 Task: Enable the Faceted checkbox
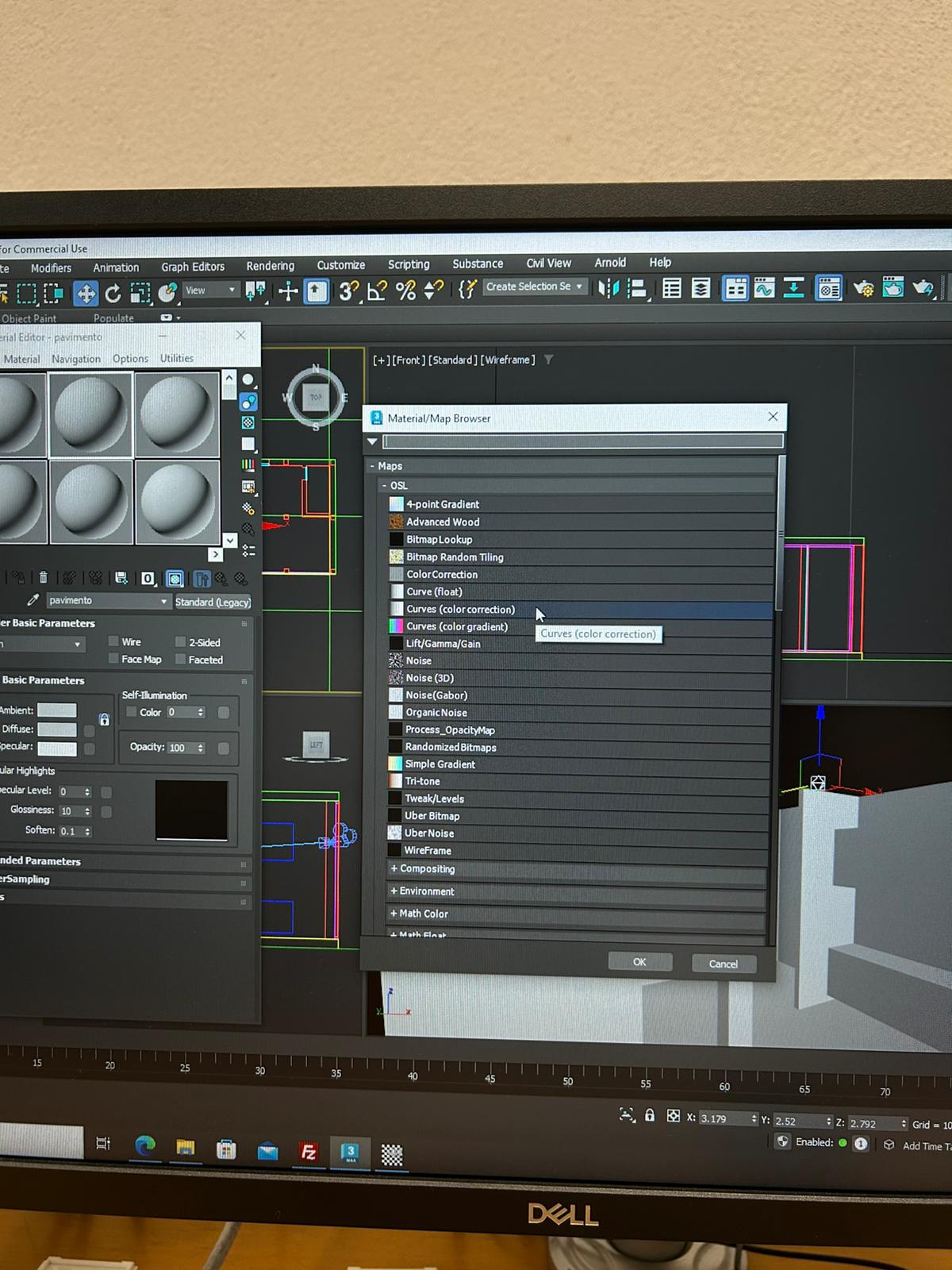180,659
